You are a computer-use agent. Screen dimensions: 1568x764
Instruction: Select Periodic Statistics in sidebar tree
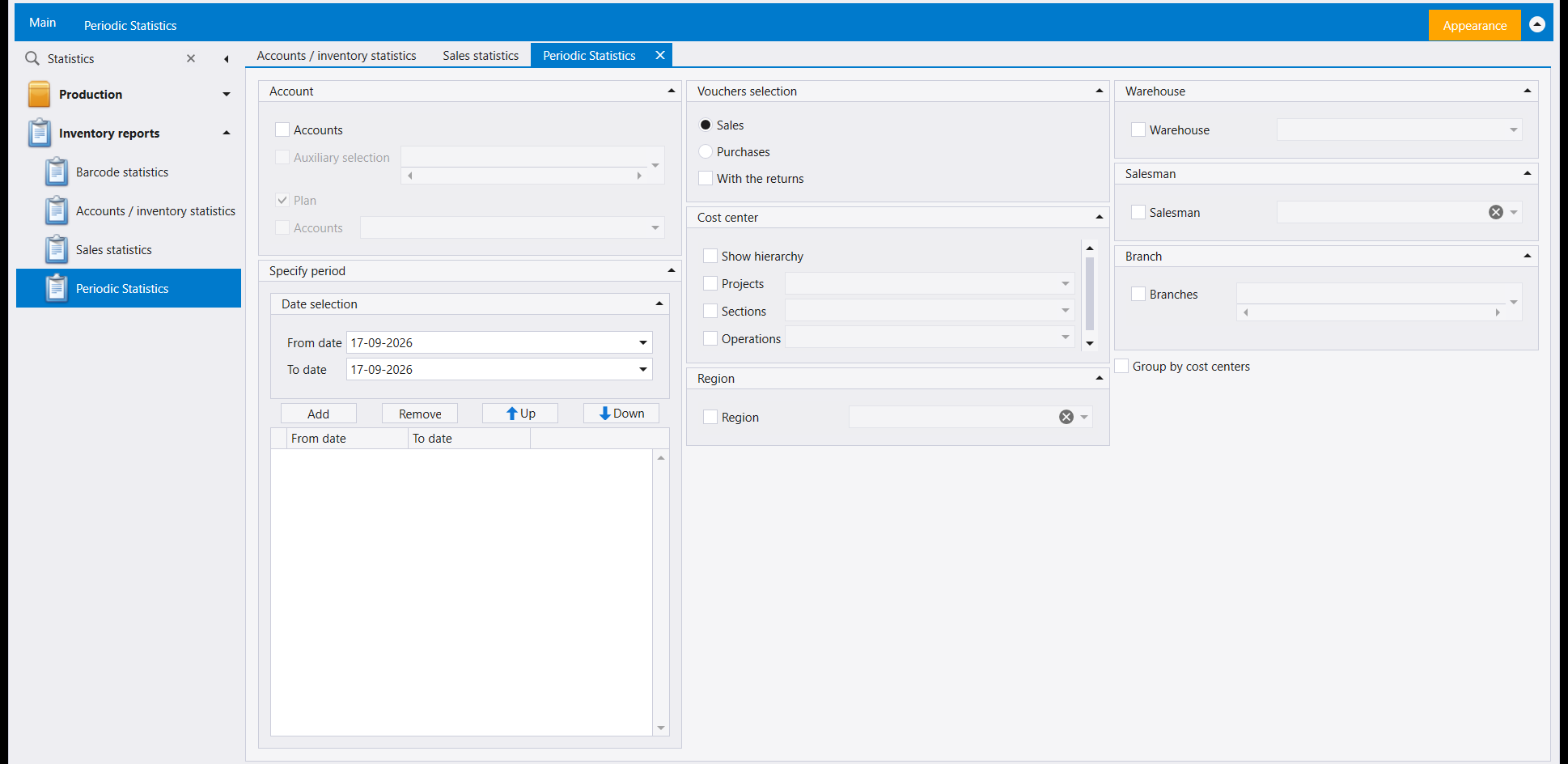click(x=129, y=288)
